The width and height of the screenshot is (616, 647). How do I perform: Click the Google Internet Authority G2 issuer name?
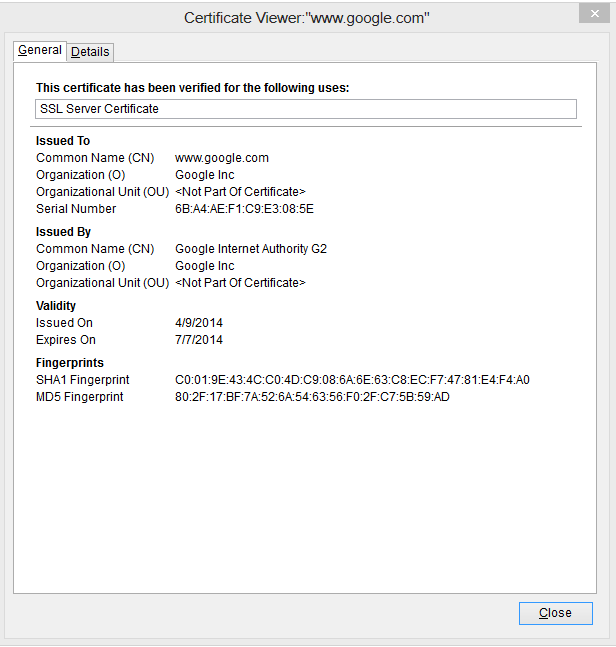point(251,249)
